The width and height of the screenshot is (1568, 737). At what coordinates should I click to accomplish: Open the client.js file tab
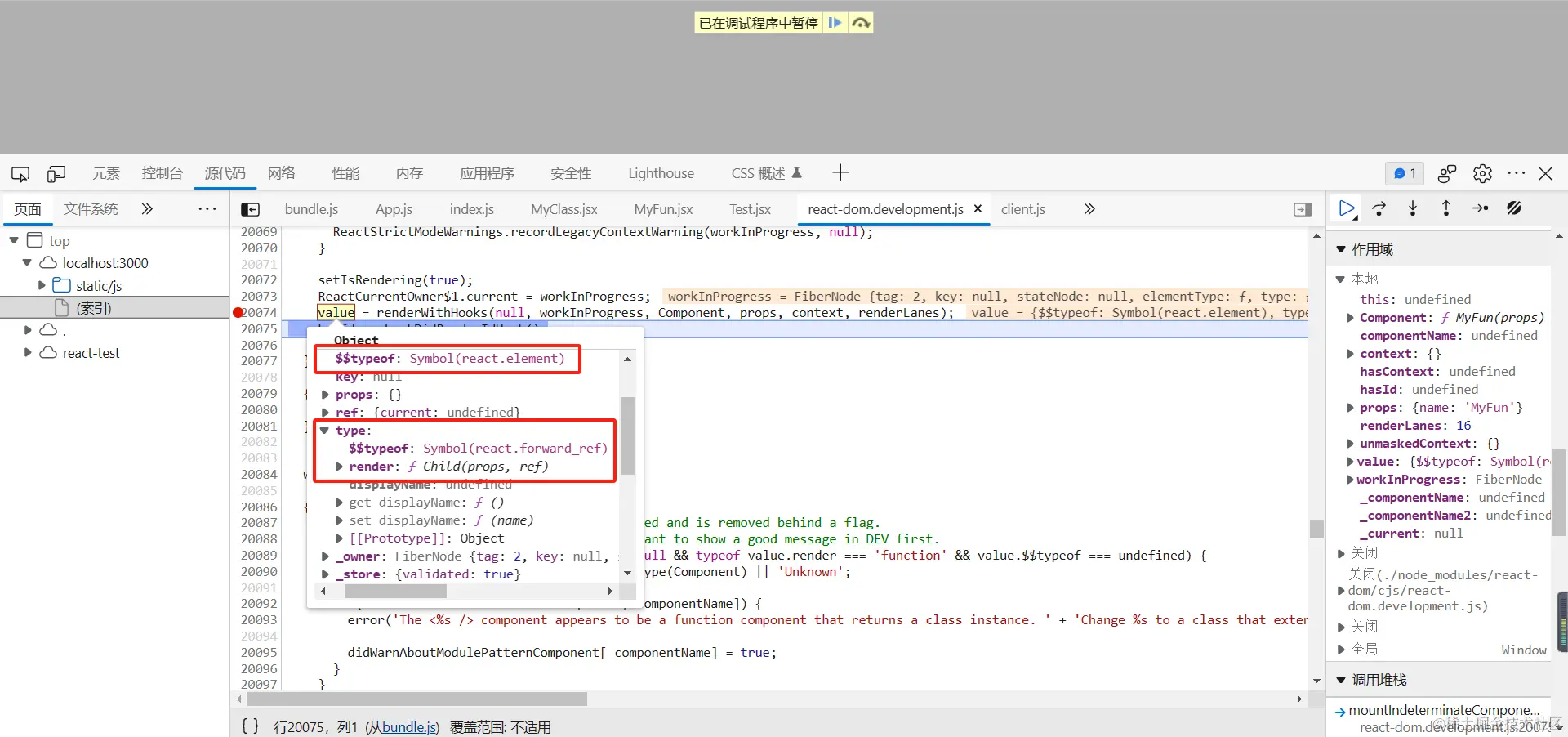tap(1023, 209)
